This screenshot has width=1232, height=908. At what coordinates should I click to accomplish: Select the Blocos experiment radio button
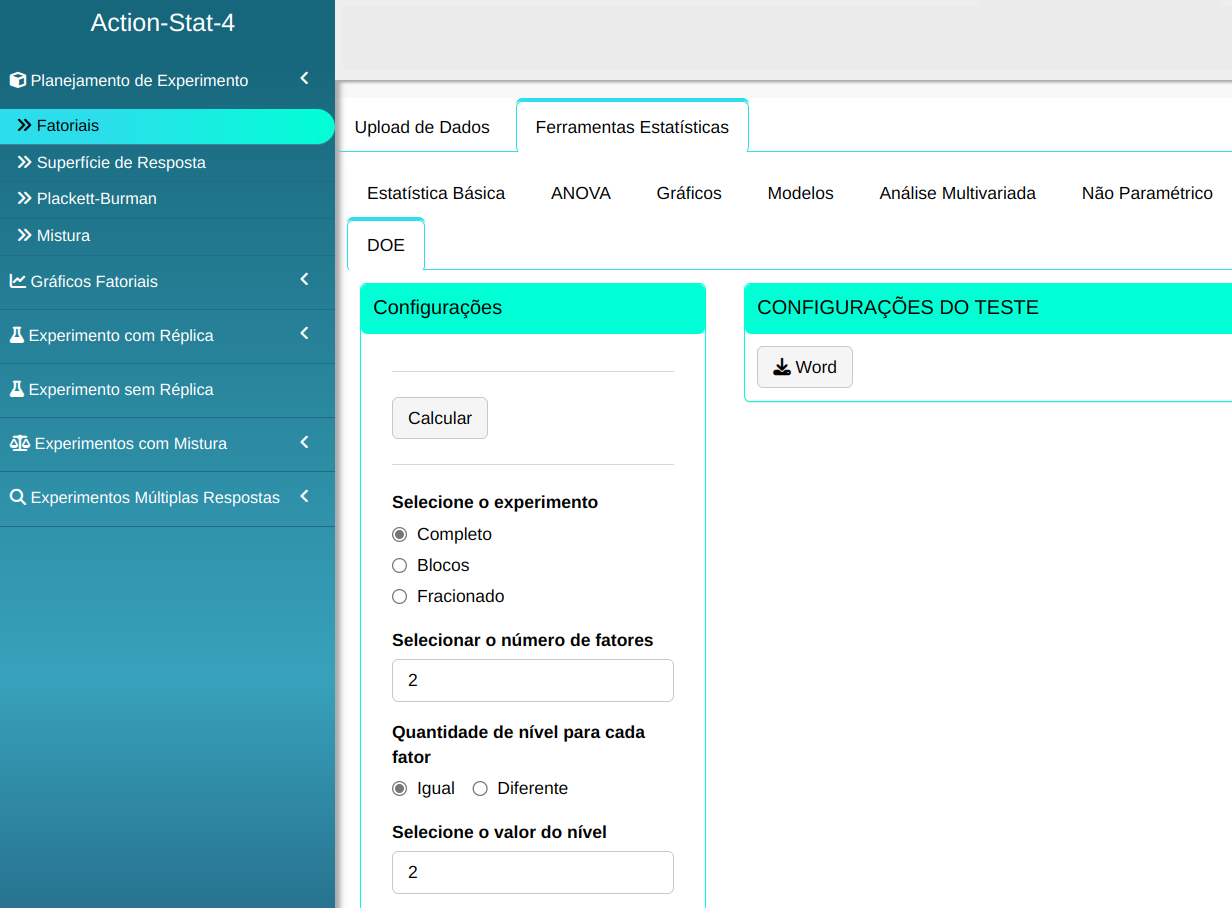click(x=400, y=566)
